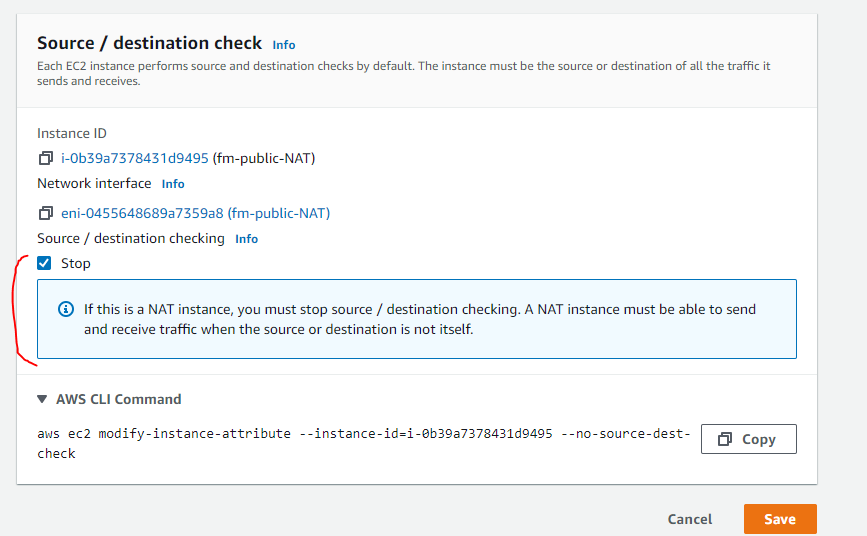Screen dimensions: 867x536
Task: Save the source / destination check setting
Action: click(x=780, y=519)
